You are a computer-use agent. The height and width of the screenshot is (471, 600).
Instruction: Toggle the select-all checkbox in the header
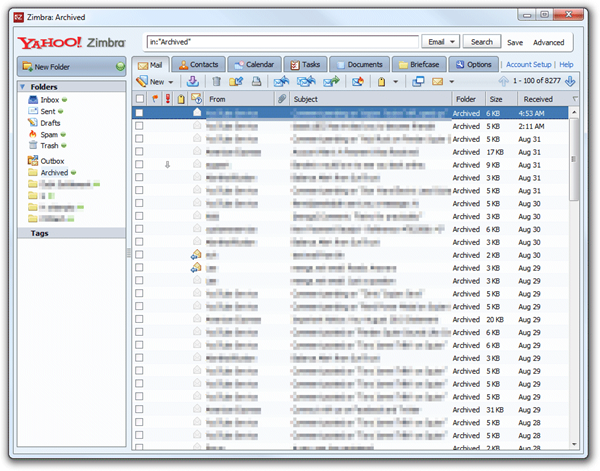coord(140,99)
